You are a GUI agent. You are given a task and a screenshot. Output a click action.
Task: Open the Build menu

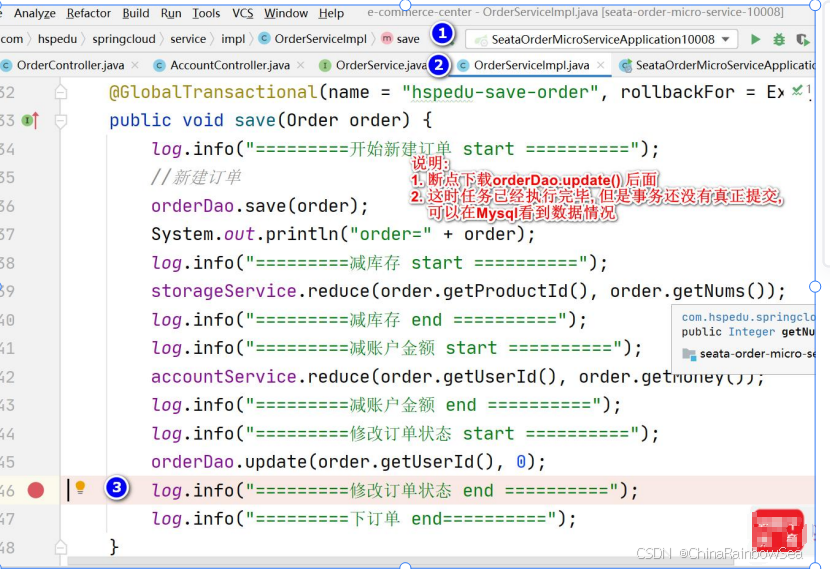pos(136,13)
